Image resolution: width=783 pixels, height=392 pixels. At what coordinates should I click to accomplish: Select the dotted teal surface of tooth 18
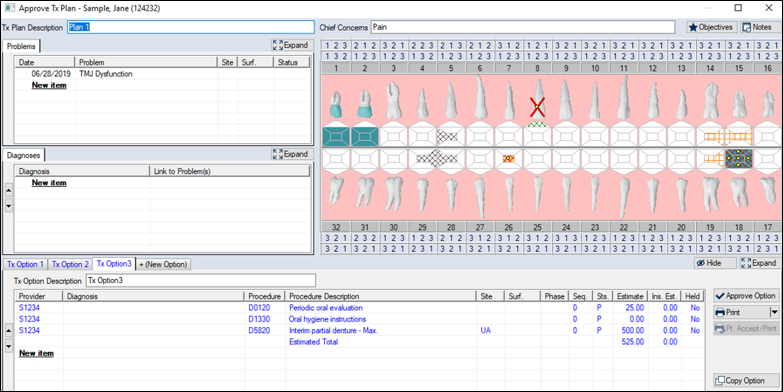click(x=739, y=159)
